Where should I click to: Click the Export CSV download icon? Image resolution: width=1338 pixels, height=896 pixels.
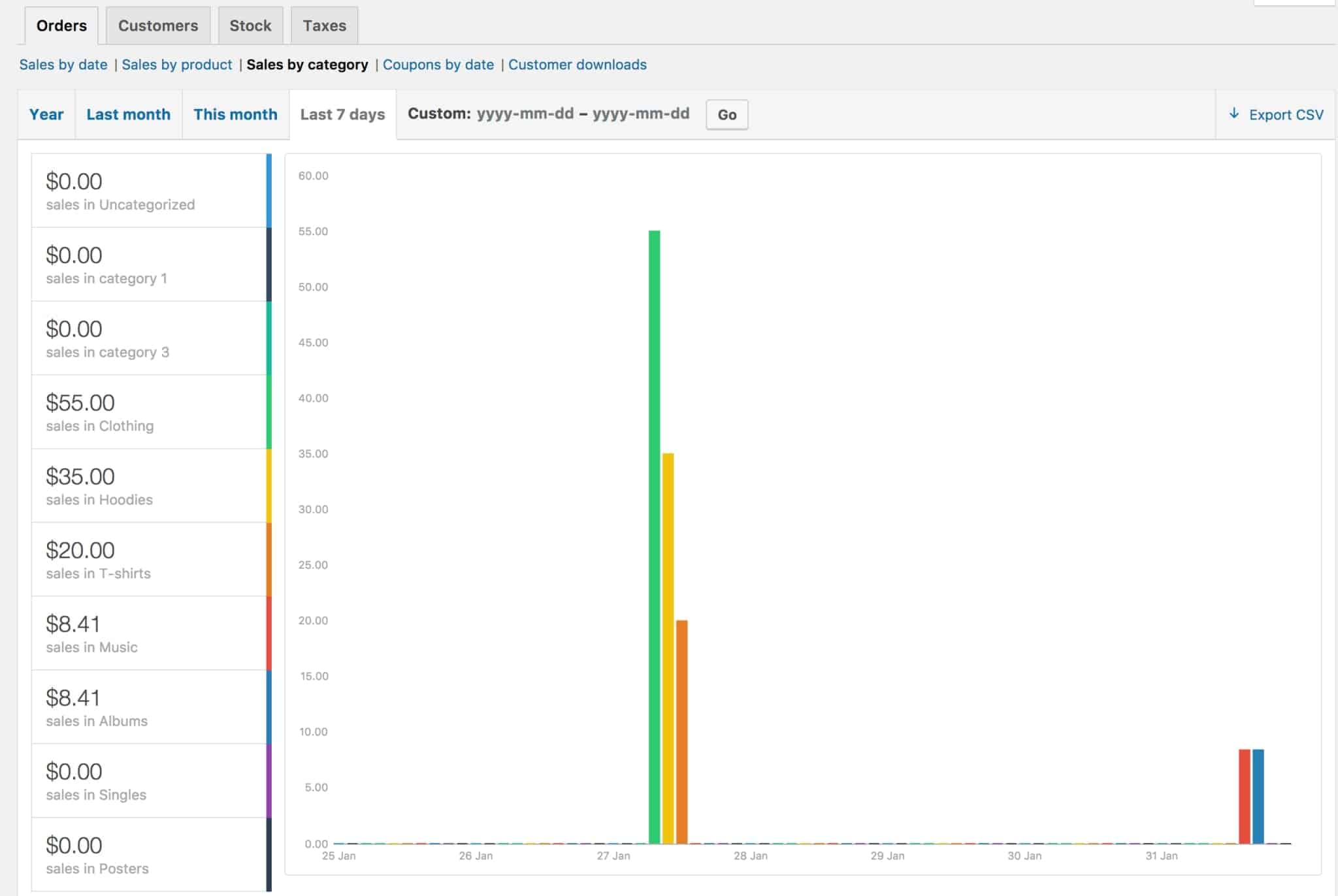click(x=1234, y=114)
